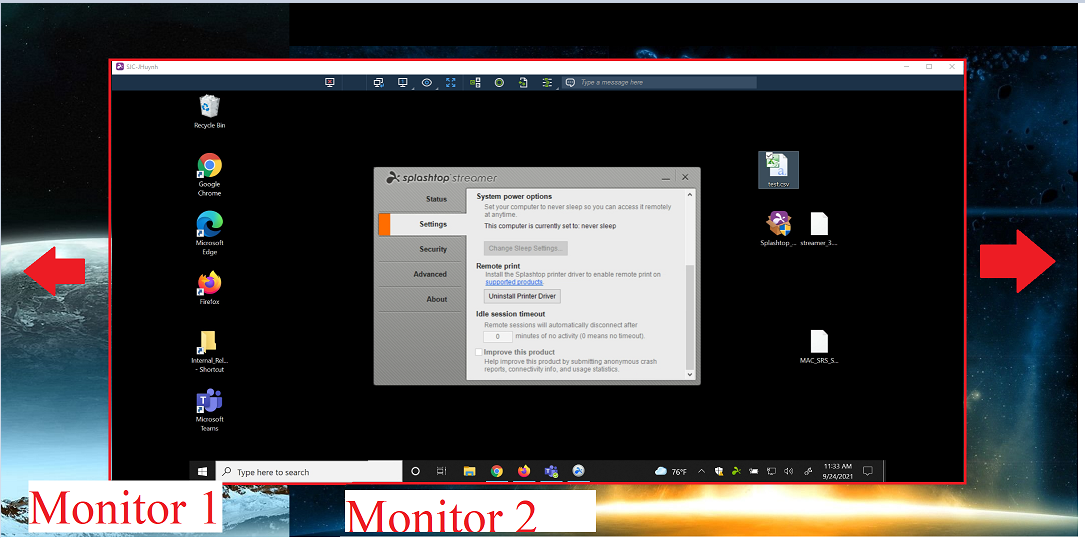The width and height of the screenshot is (1085, 538).
Task: Open the eye view options icon
Action: pos(427,82)
